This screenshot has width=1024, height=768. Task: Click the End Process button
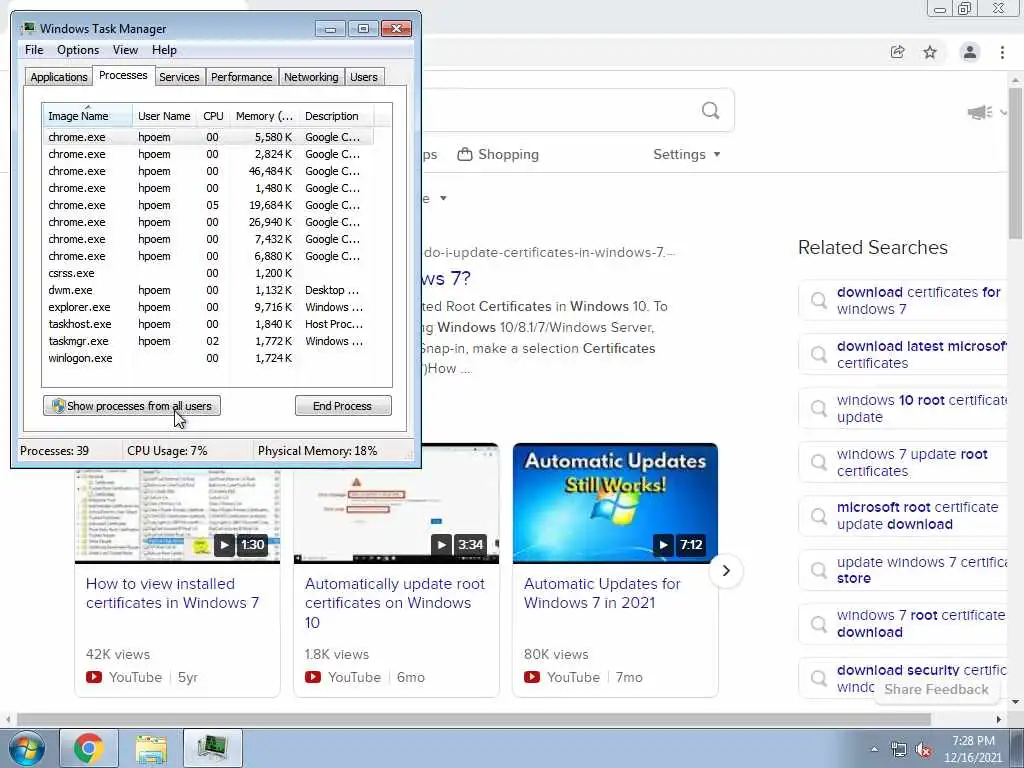point(343,406)
